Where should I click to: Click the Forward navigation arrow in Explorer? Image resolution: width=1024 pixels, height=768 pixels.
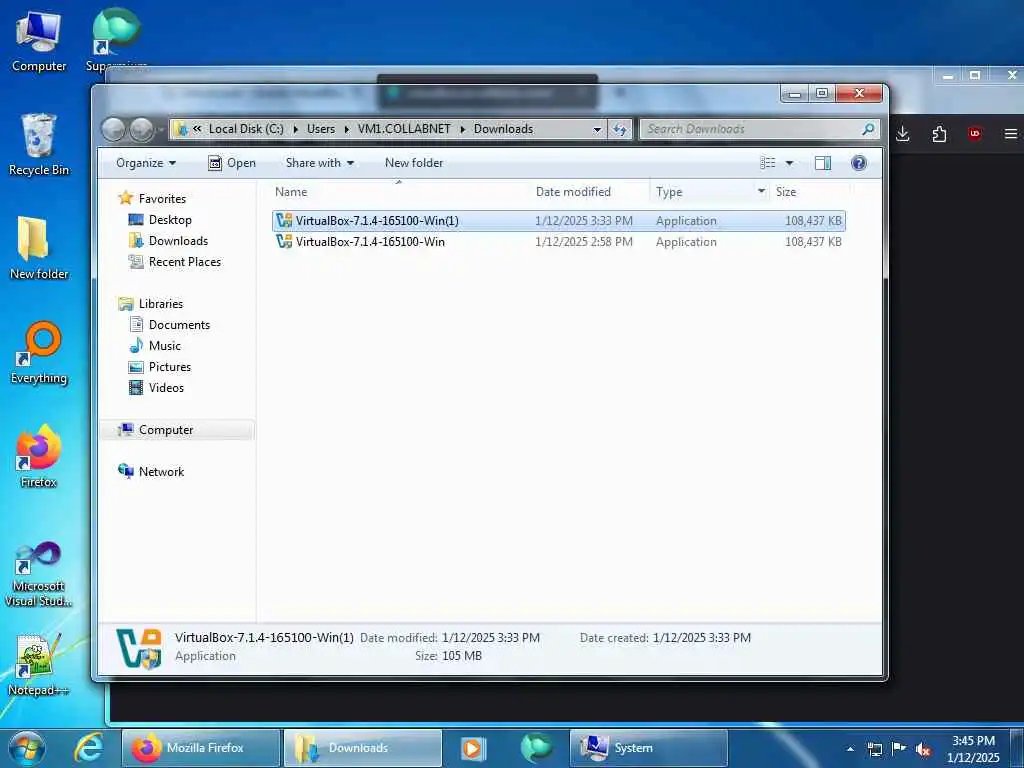pyautogui.click(x=142, y=129)
